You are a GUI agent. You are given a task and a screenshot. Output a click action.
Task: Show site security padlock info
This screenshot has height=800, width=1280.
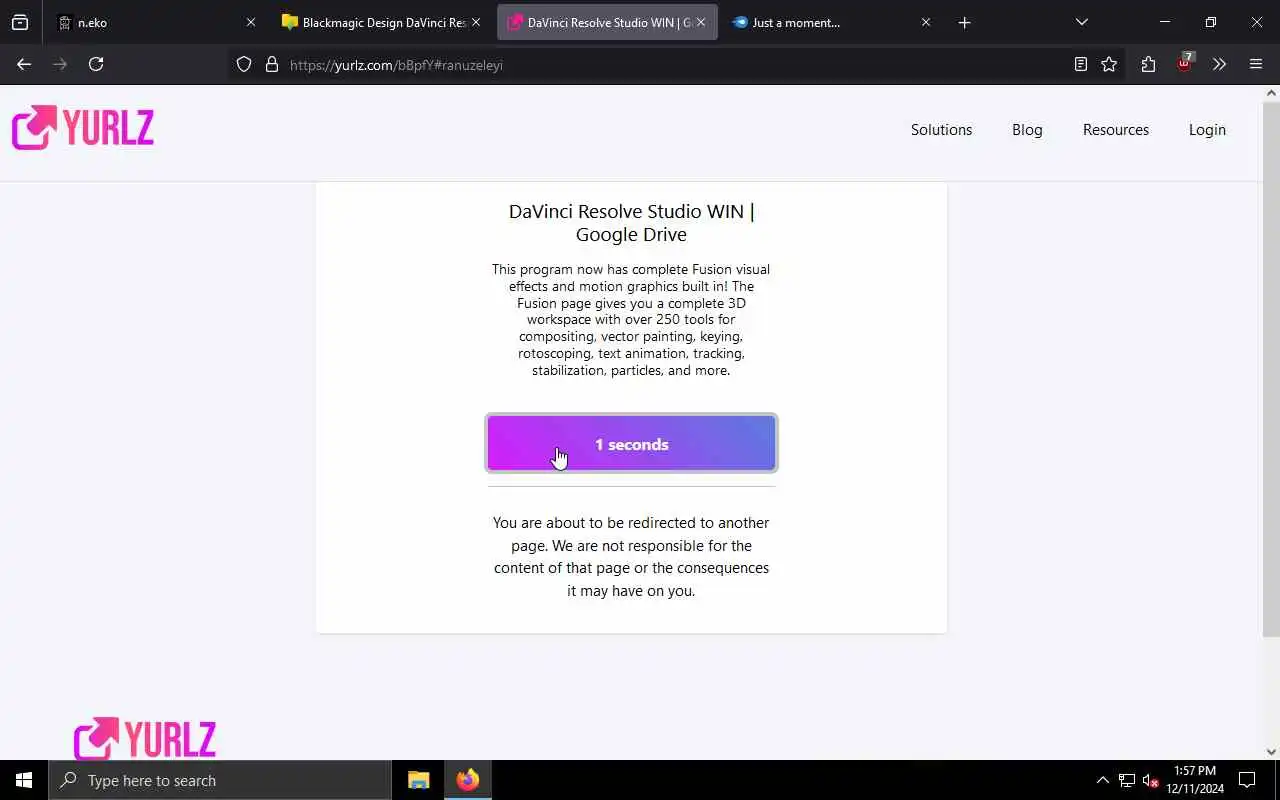(x=271, y=64)
